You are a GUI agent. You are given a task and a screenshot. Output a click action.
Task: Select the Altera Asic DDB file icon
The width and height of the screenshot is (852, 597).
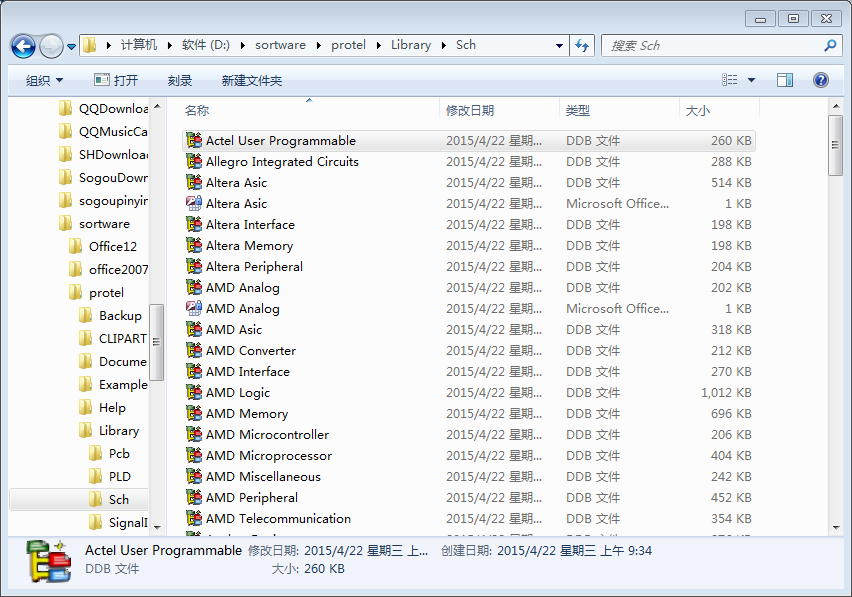[x=194, y=183]
